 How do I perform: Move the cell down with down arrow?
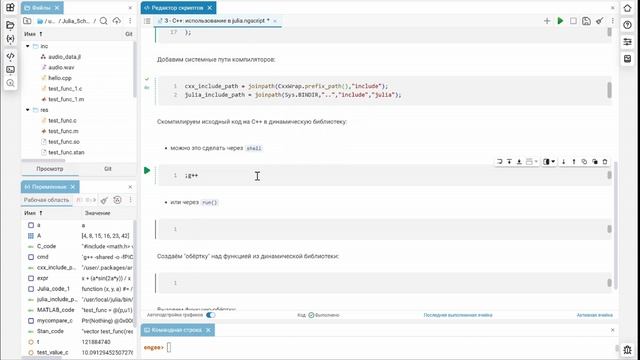tap(563, 162)
